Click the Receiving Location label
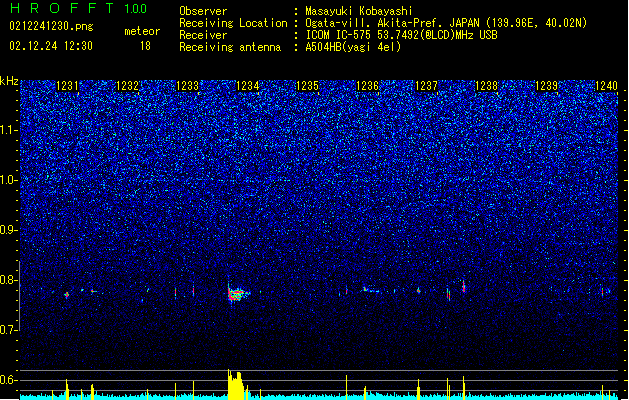Screen dimensions: 629x400 pos(233,23)
